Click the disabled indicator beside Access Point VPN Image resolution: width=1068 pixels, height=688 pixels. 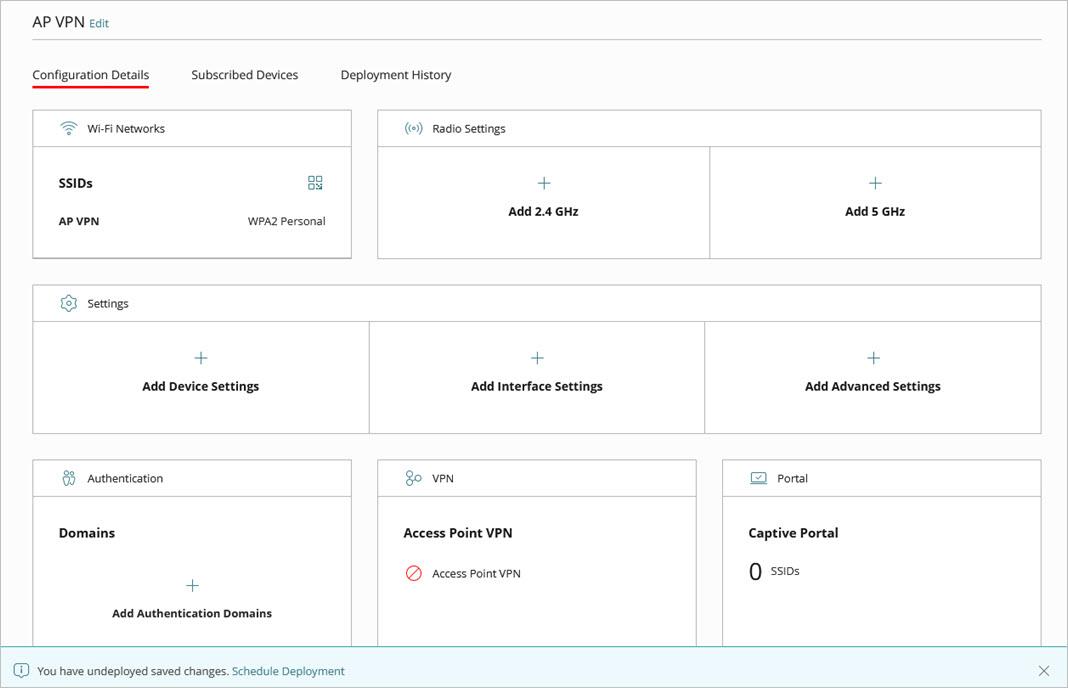pyautogui.click(x=411, y=573)
